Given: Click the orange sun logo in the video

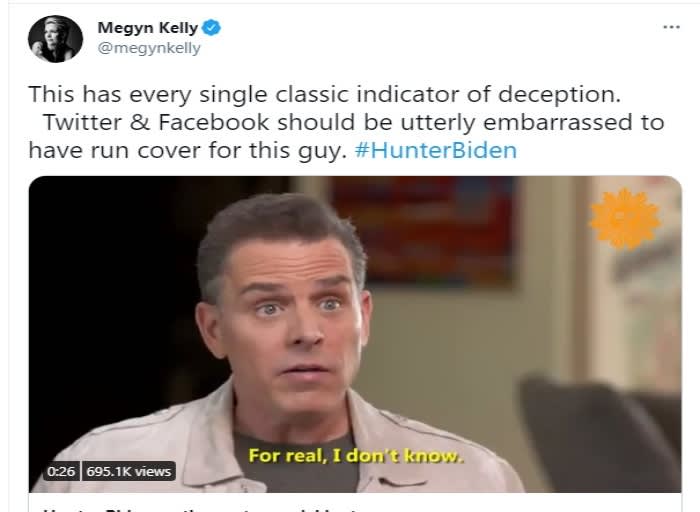Looking at the screenshot, I should pyautogui.click(x=625, y=219).
